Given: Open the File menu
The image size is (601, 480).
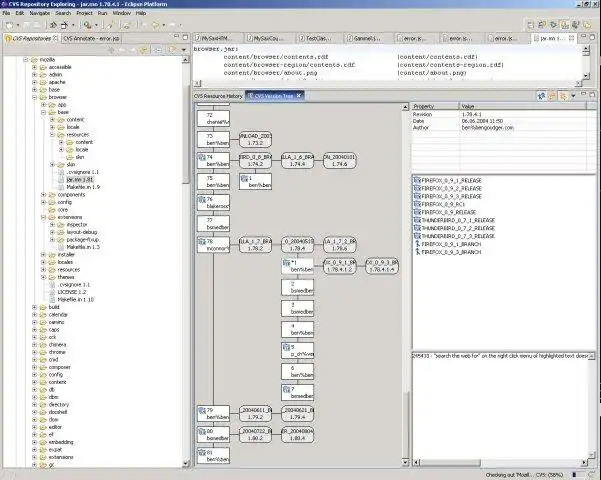Looking at the screenshot, I should click(6, 13).
